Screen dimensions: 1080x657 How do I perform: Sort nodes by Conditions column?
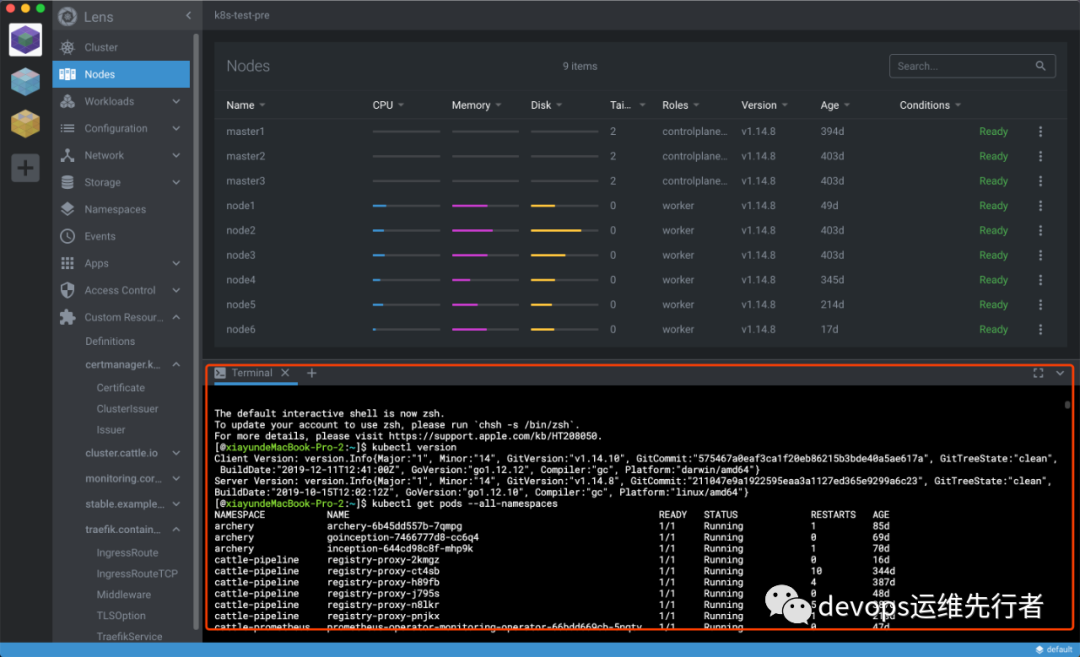(x=930, y=105)
